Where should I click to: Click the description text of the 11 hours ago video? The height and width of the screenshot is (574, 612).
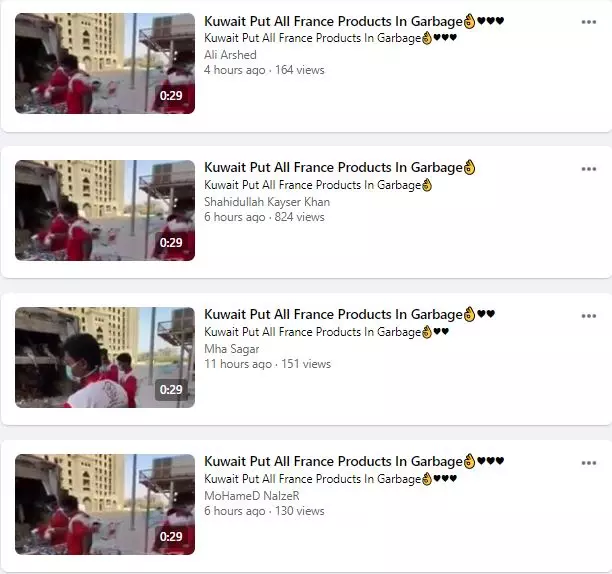pyautogui.click(x=326, y=332)
